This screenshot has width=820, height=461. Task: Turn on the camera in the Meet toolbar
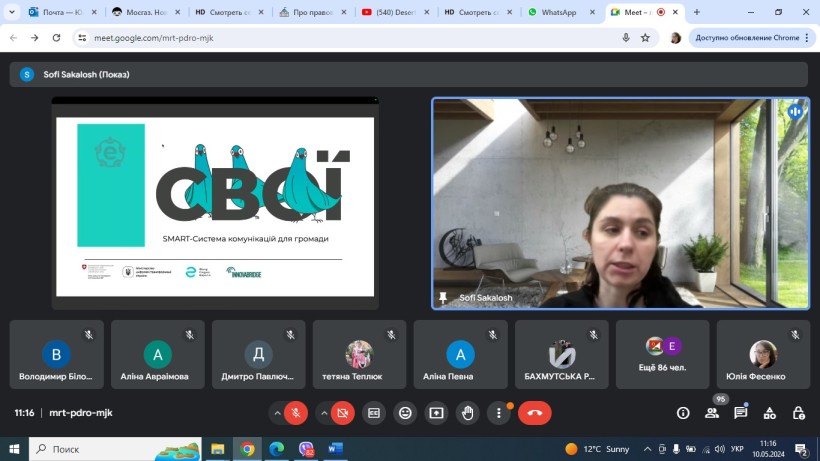coord(343,413)
